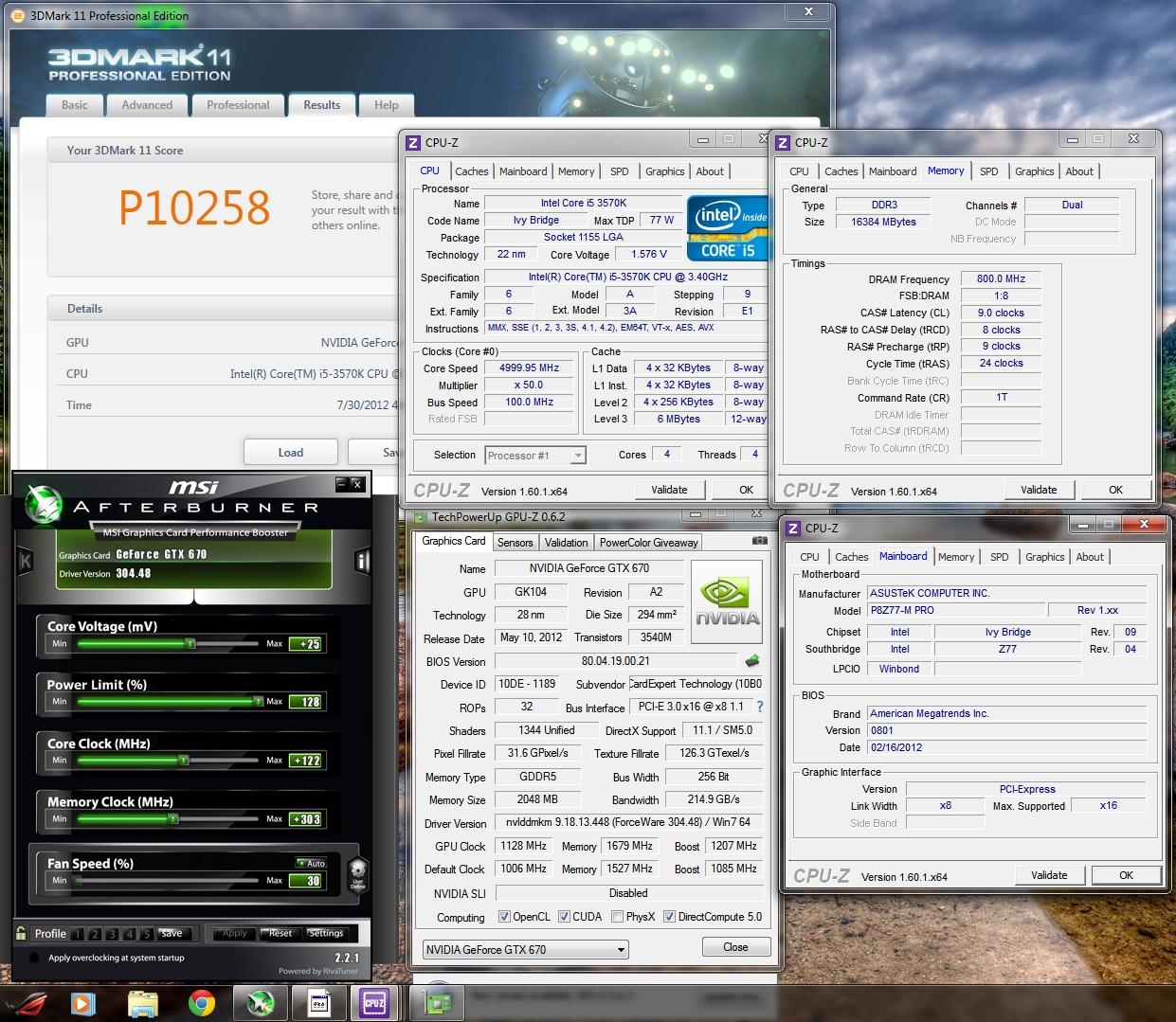Viewport: 1176px width, 1022px height.
Task: Toggle the DirectCompute 5.0 checkbox
Action: point(669,917)
